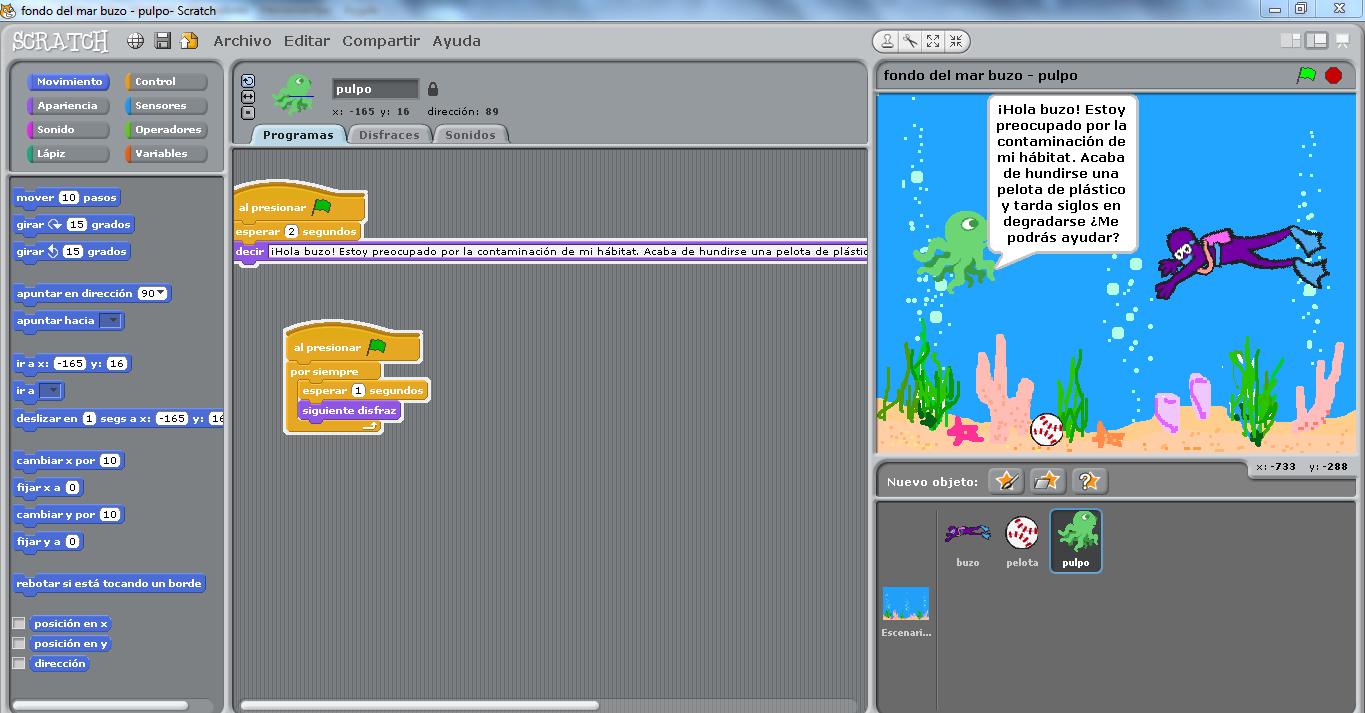Select the grow sprite tool
1365x713 pixels.
933,42
